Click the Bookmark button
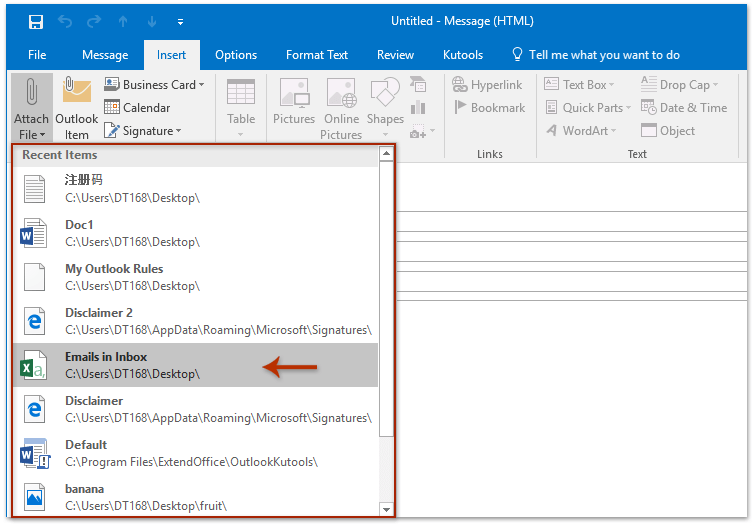 pos(489,108)
